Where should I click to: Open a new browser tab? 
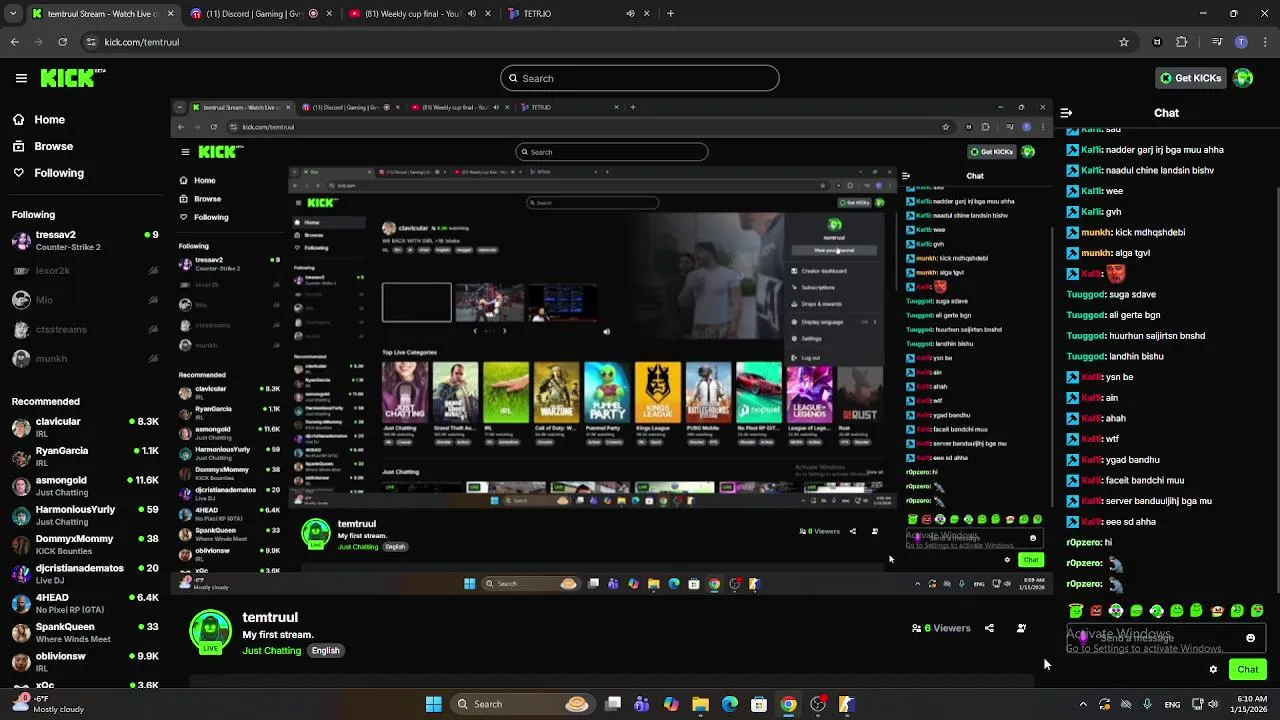coord(670,14)
